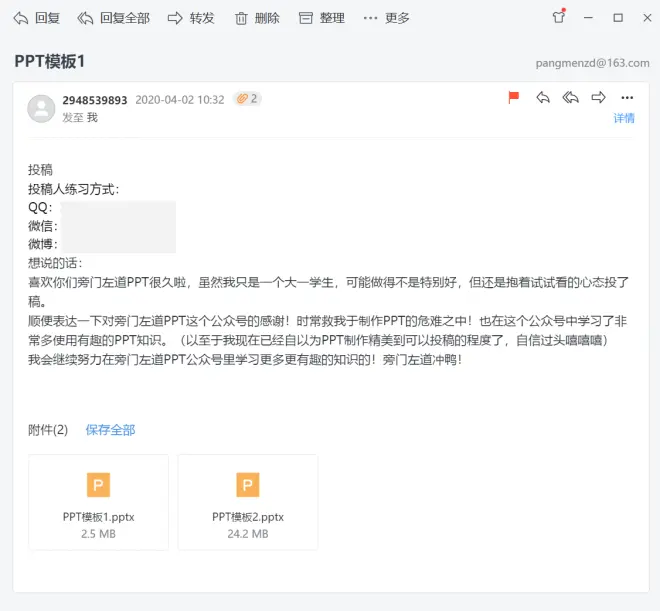The image size is (660, 611).
Task: Click the email address pangmenzd@163.com
Action: pos(592,63)
